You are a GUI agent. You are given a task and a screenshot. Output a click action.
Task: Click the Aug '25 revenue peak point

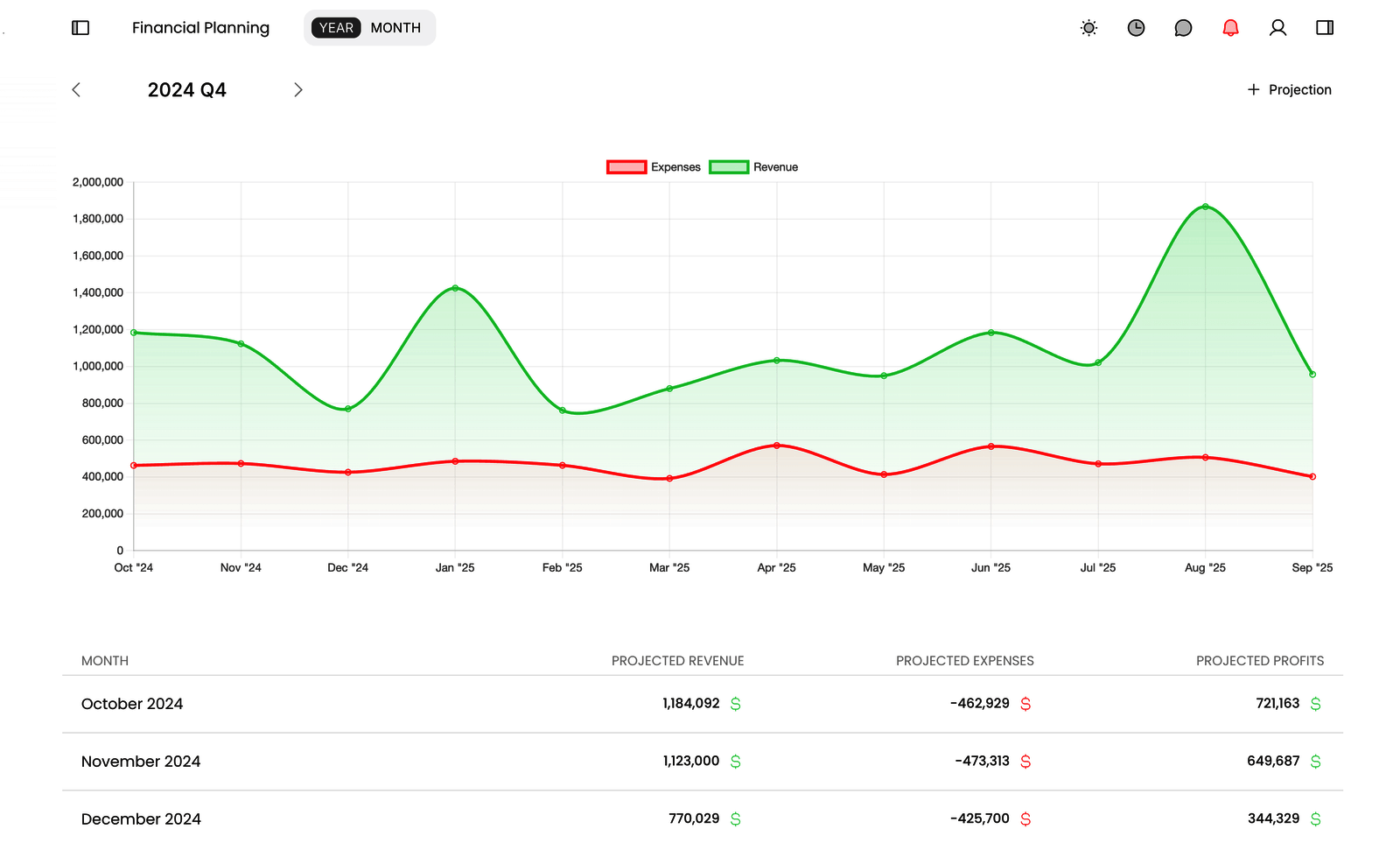1205,207
